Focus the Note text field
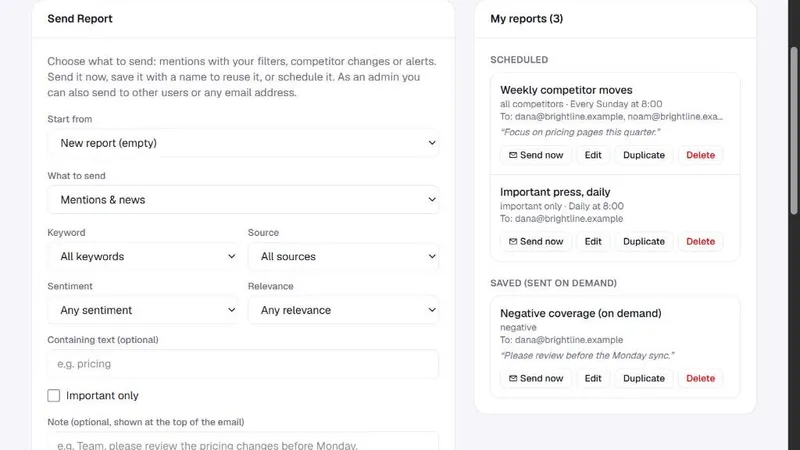 (x=243, y=442)
